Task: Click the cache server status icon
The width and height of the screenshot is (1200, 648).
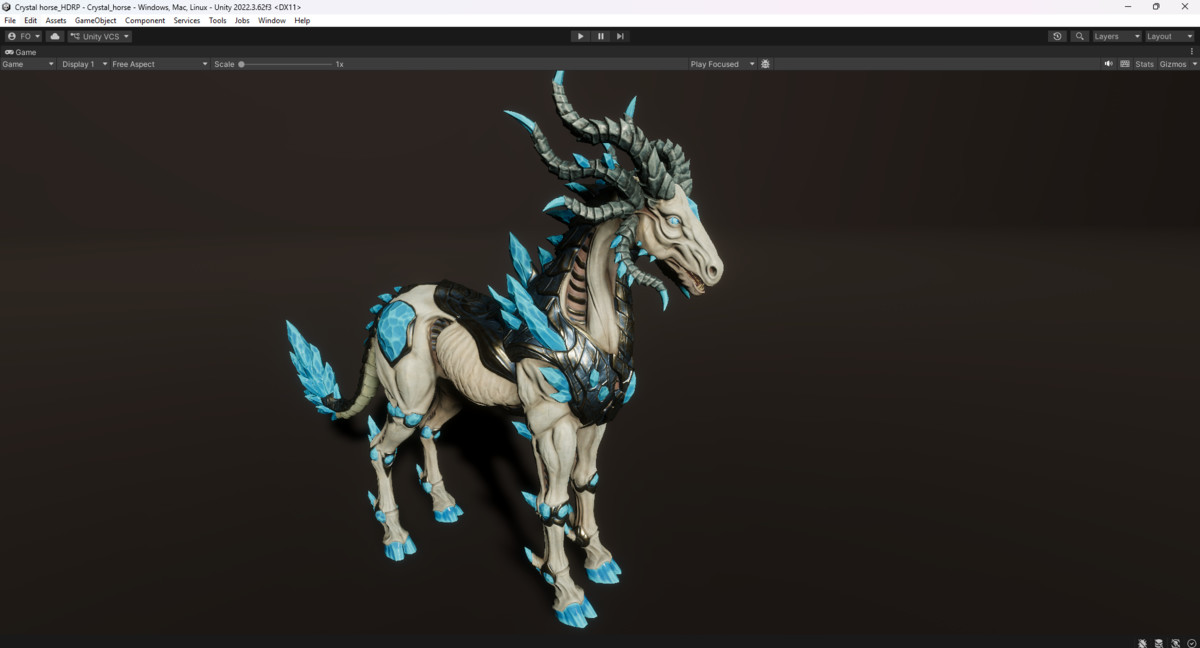Action: (x=1159, y=643)
